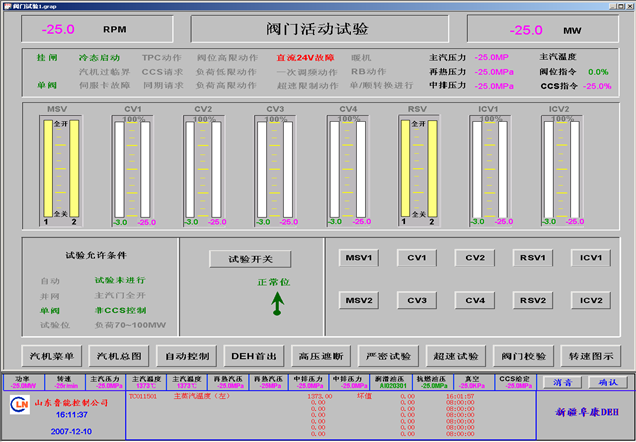This screenshot has height=442, width=636.
Task: Click the 挂闸 status indicator
Action: 47,58
